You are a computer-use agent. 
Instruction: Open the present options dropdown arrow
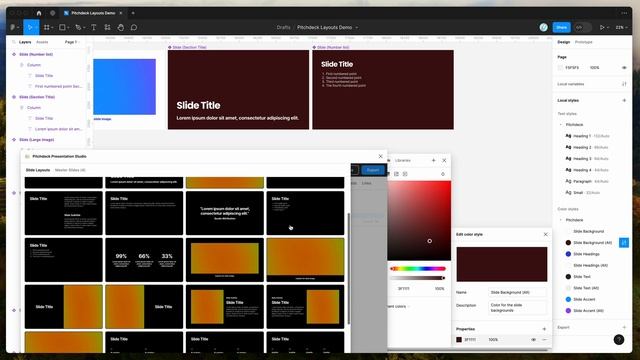click(608, 27)
